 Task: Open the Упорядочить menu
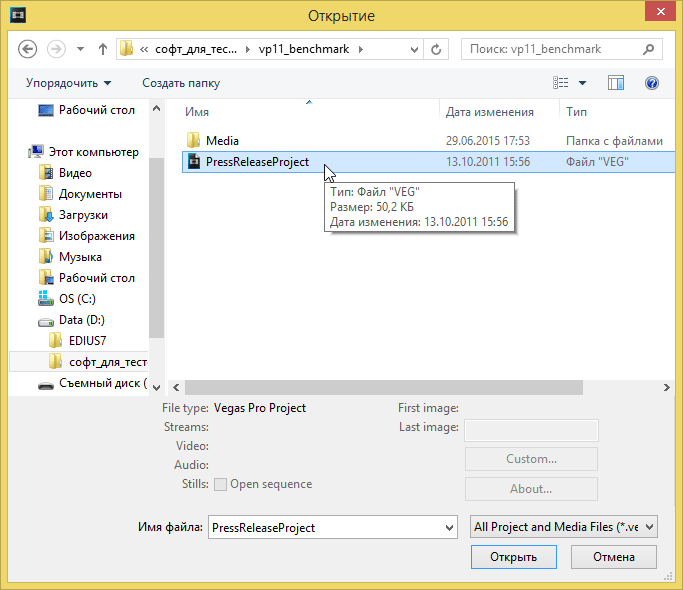pyautogui.click(x=68, y=83)
